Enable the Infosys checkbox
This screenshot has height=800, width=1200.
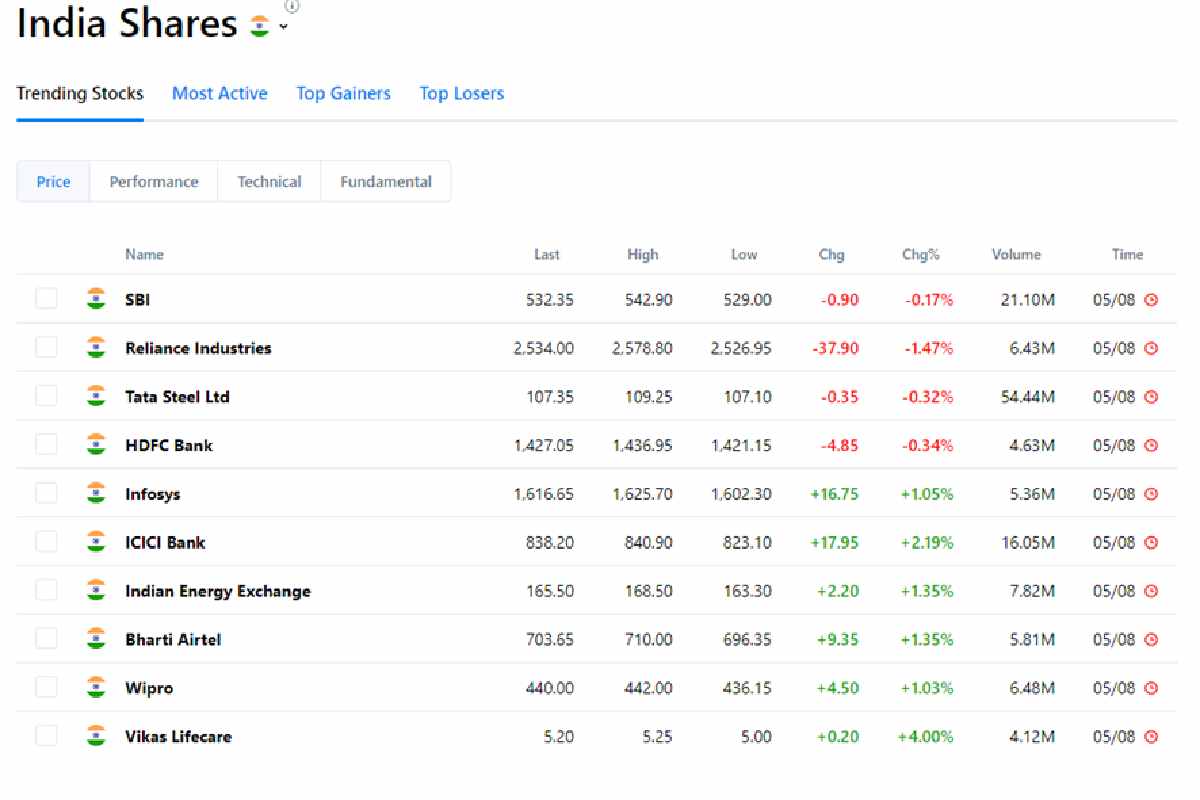tap(46, 493)
